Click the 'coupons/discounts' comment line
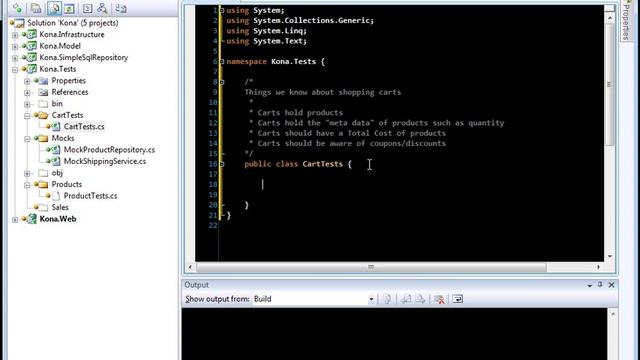This screenshot has width=640, height=360. (x=347, y=143)
